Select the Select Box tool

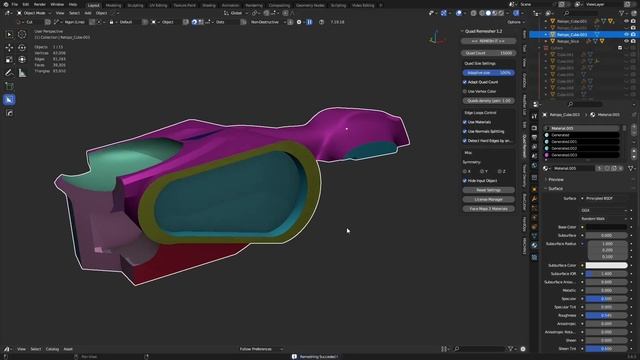pos(9,35)
